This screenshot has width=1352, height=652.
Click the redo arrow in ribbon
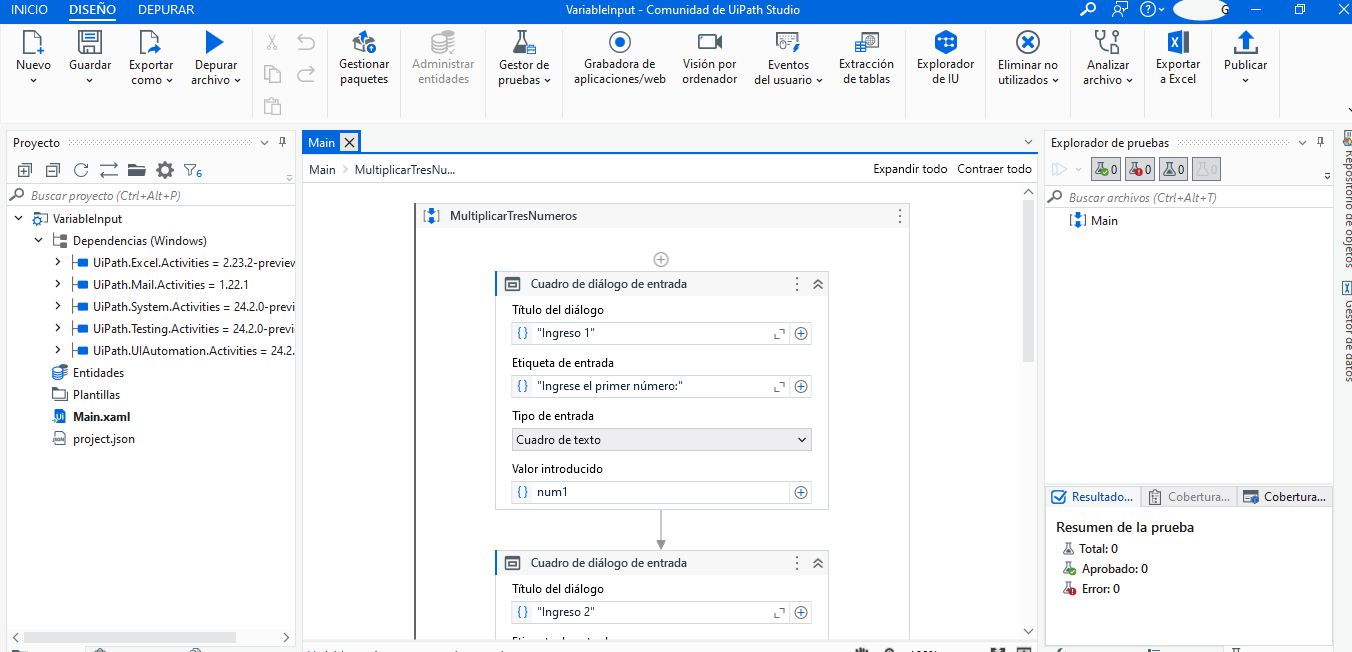click(x=306, y=73)
